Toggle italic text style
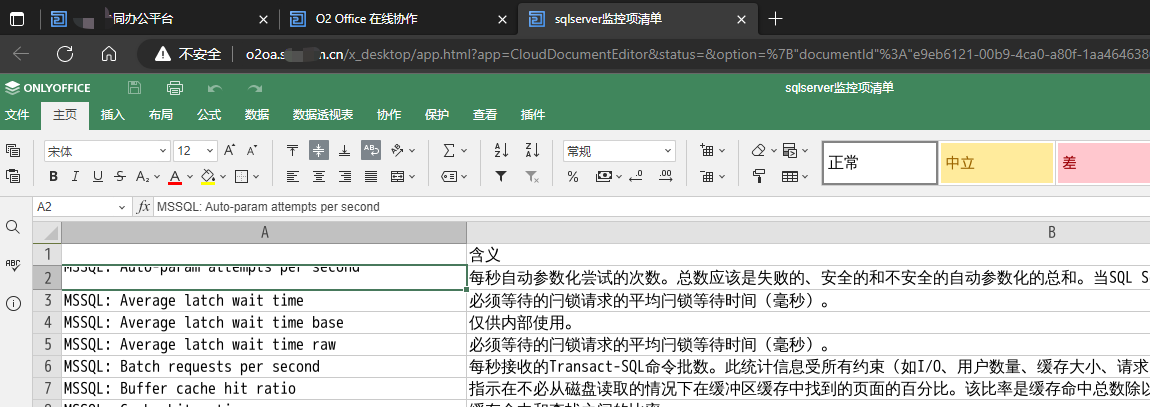Image resolution: width=1150 pixels, height=407 pixels. coord(75,177)
